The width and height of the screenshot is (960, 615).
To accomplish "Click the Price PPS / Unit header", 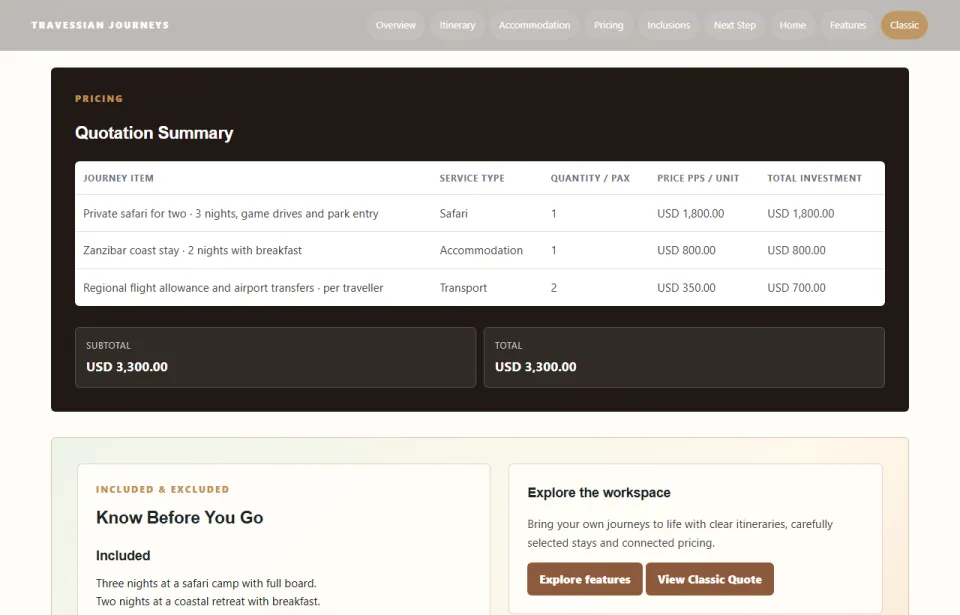I will coord(698,178).
